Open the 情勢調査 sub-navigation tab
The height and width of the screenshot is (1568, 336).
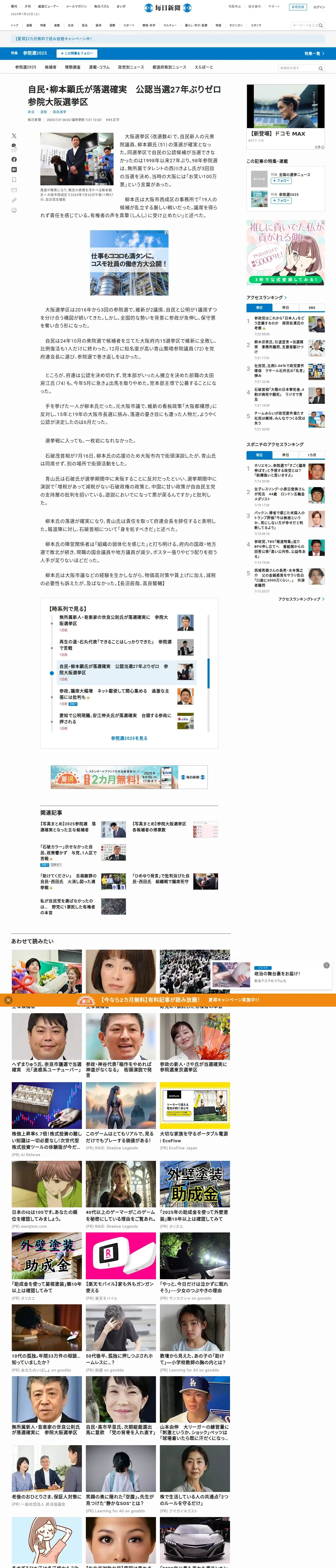tap(72, 68)
